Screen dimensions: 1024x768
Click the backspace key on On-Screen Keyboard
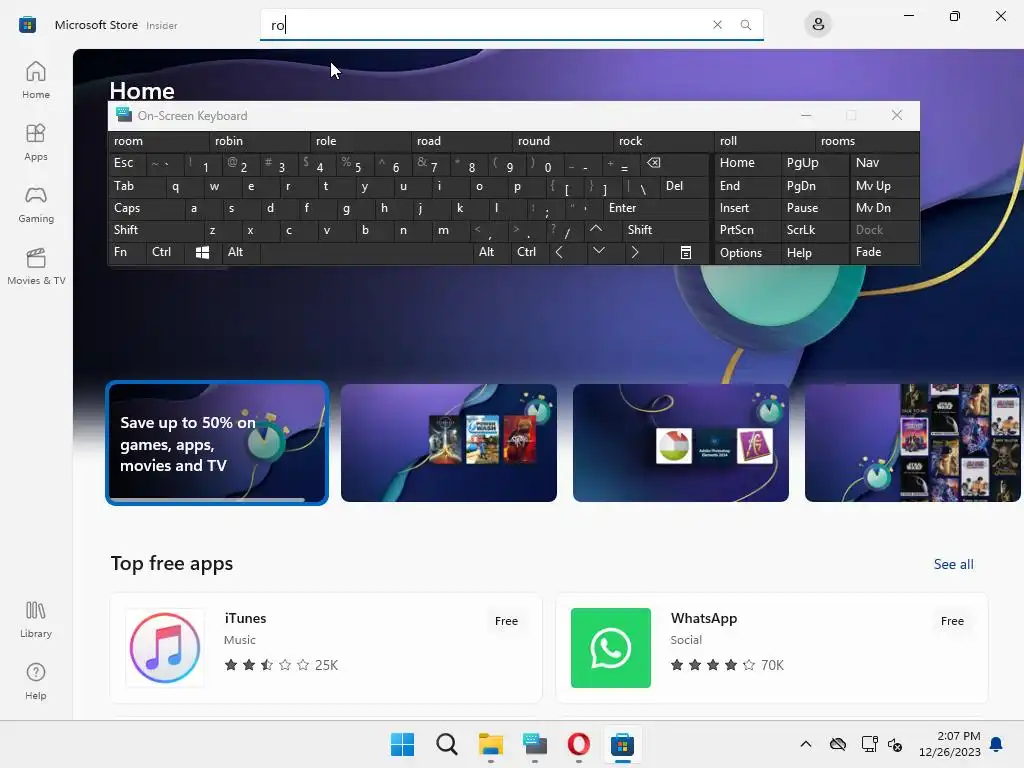coord(654,163)
